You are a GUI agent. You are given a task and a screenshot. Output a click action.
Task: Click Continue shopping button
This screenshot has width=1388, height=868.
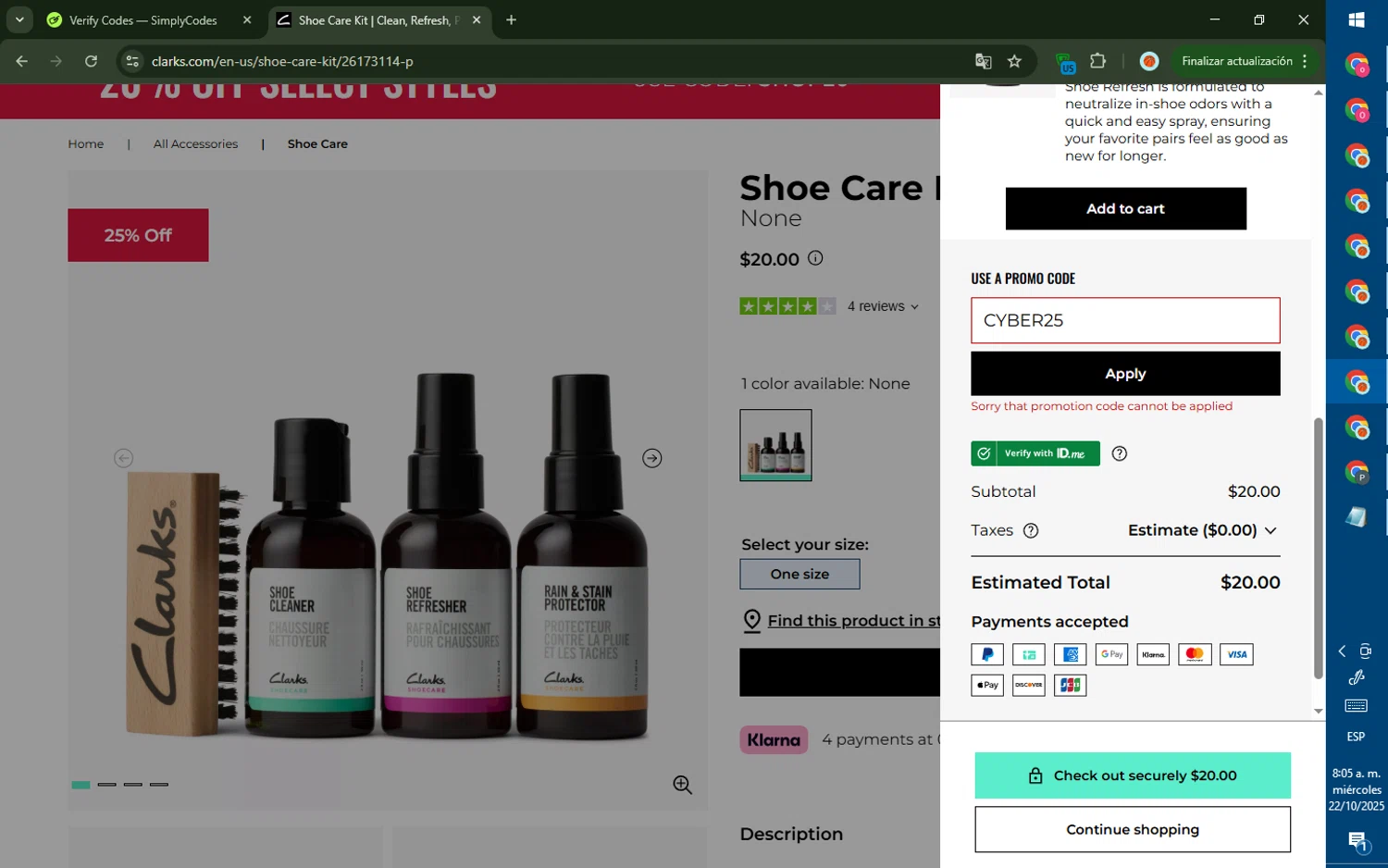coord(1133,829)
